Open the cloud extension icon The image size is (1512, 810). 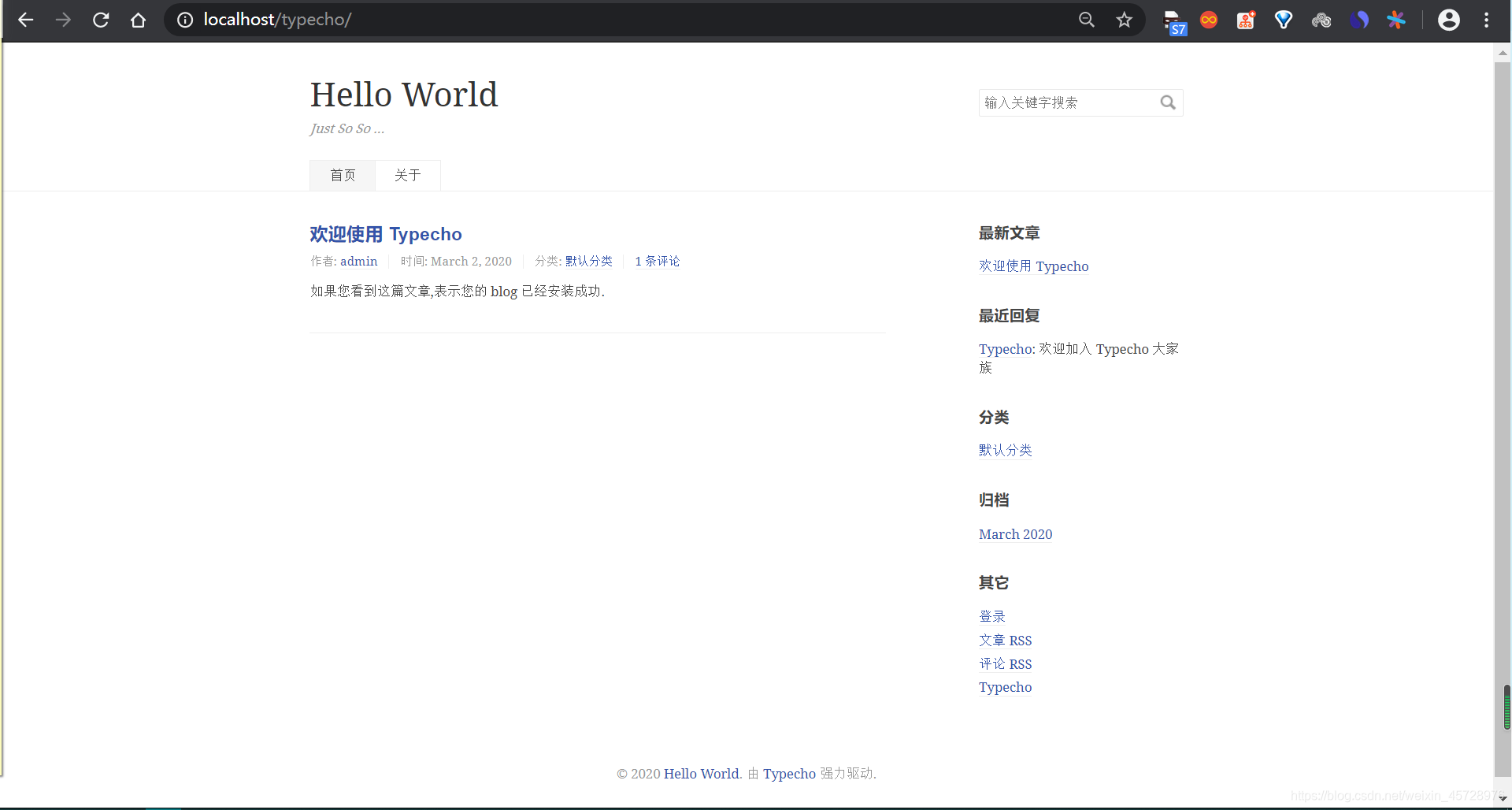point(1321,20)
